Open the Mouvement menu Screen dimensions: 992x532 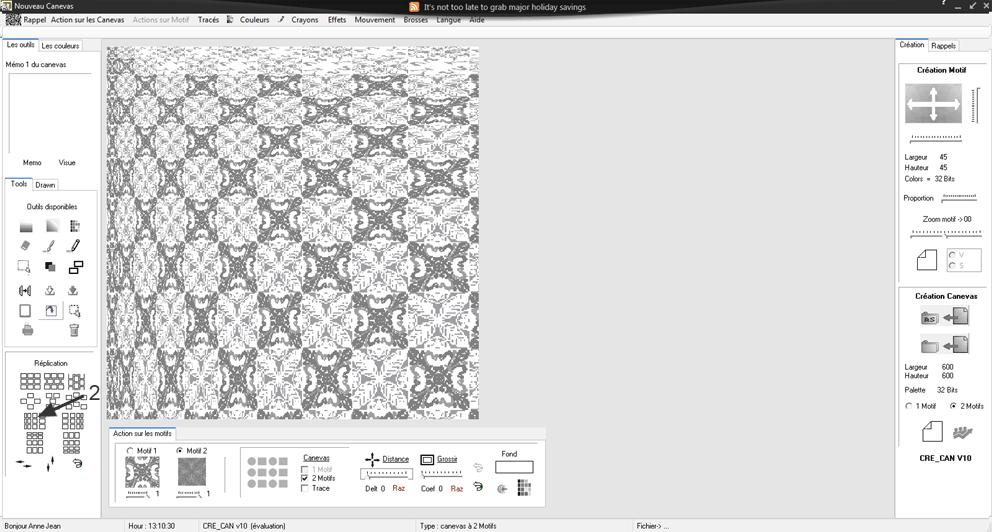click(374, 20)
